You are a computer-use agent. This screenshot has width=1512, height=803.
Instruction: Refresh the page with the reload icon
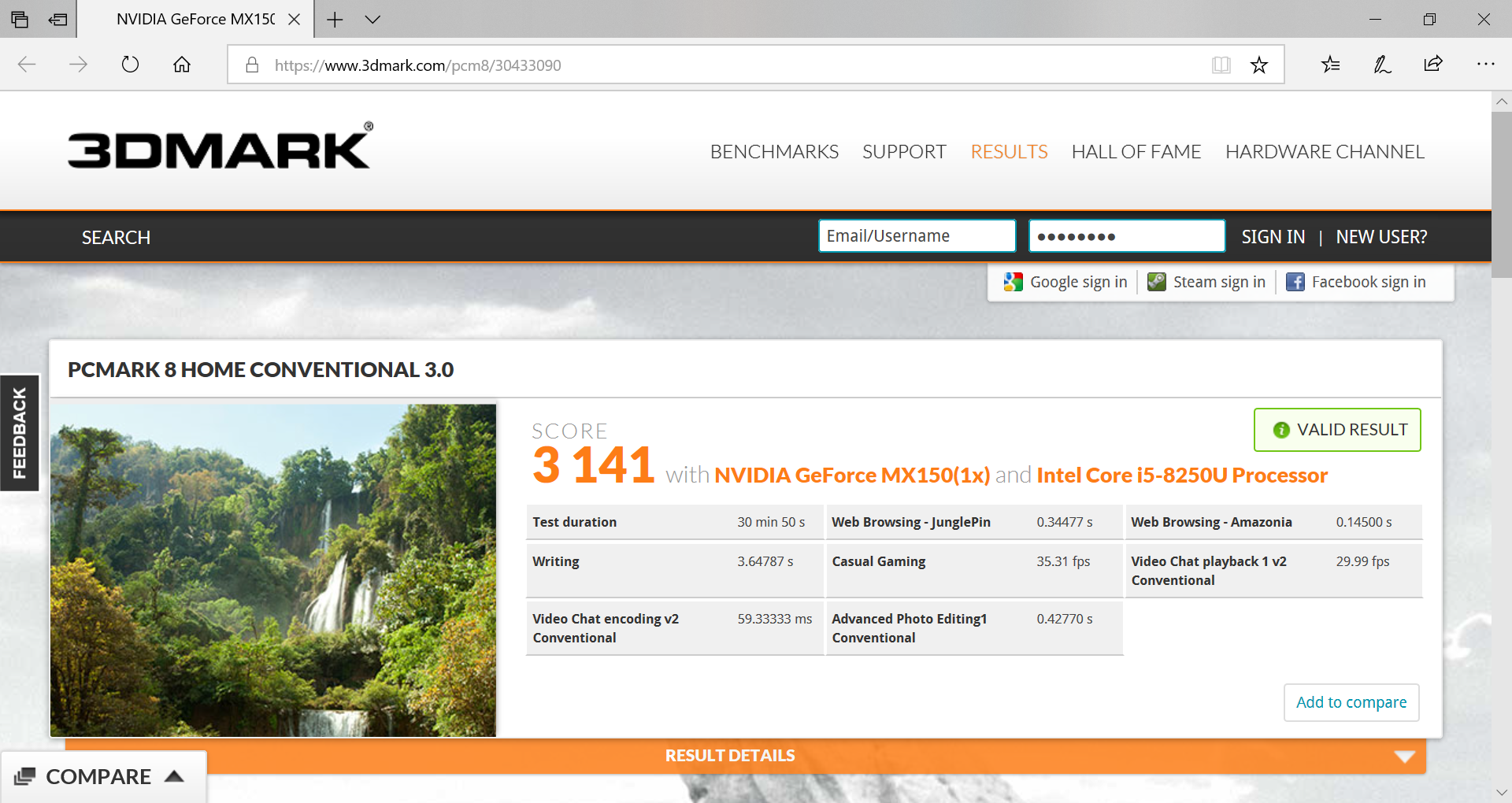coord(130,65)
